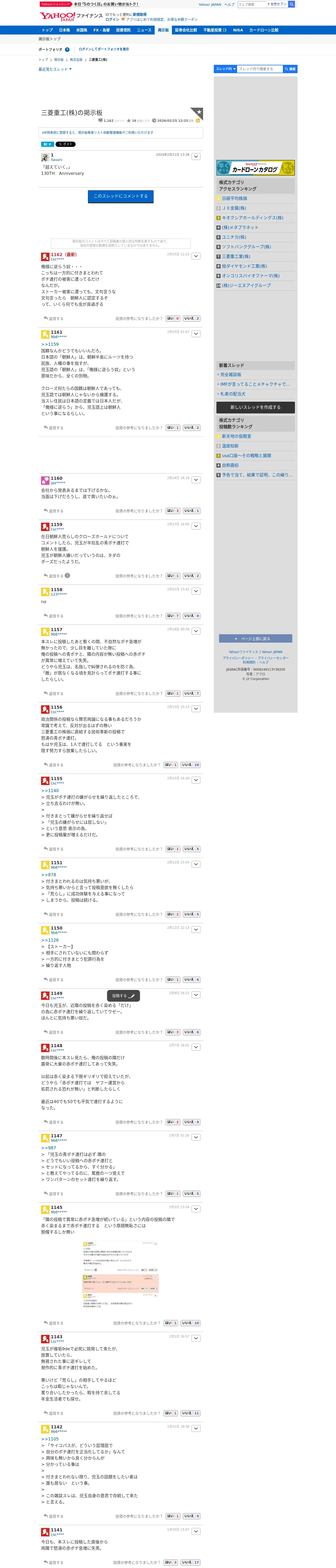Open the orange RSS feed icon

click(x=198, y=120)
